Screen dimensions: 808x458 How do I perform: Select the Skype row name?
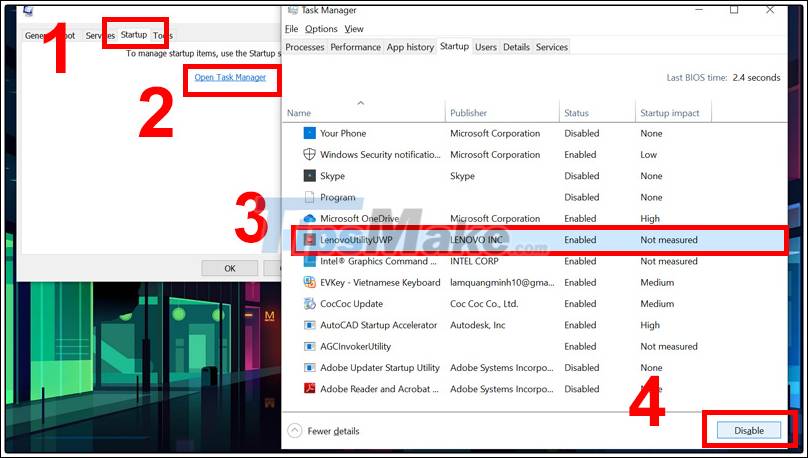[332, 176]
